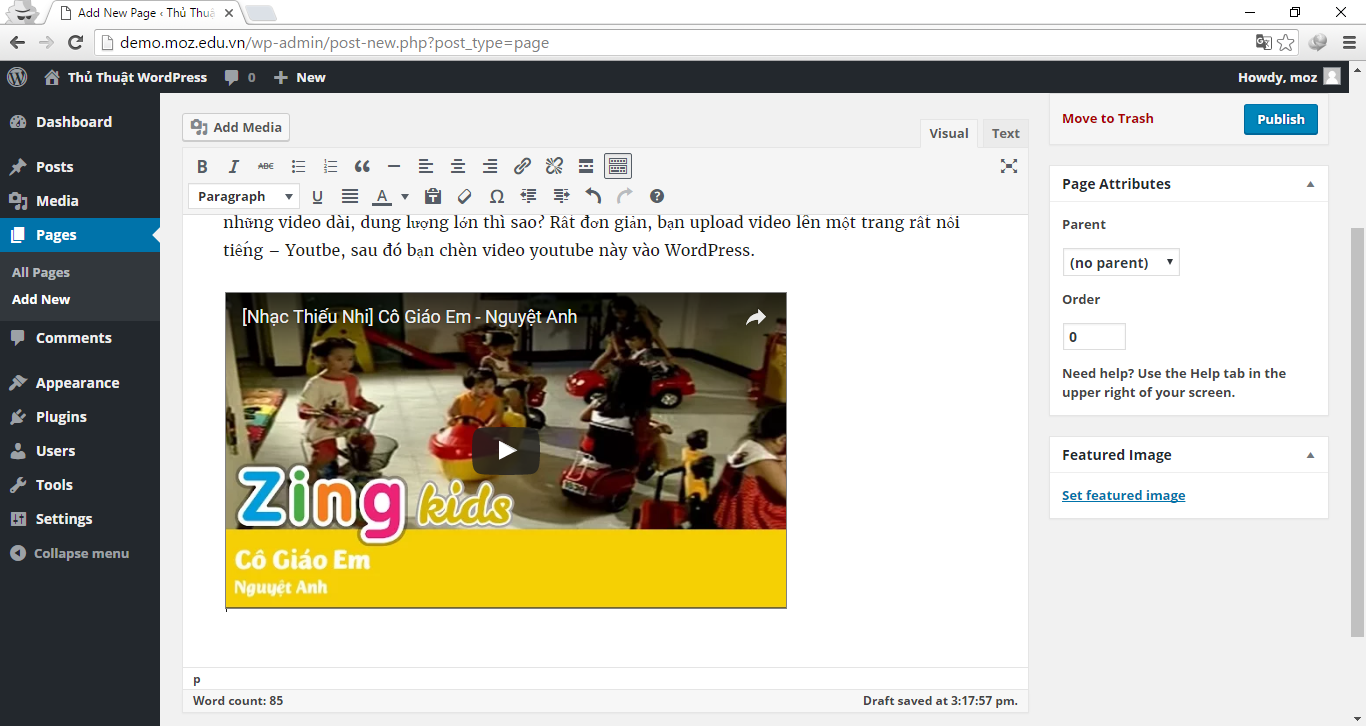This screenshot has height=726, width=1366.
Task: Clear formatting with the eraser icon
Action: pos(465,196)
